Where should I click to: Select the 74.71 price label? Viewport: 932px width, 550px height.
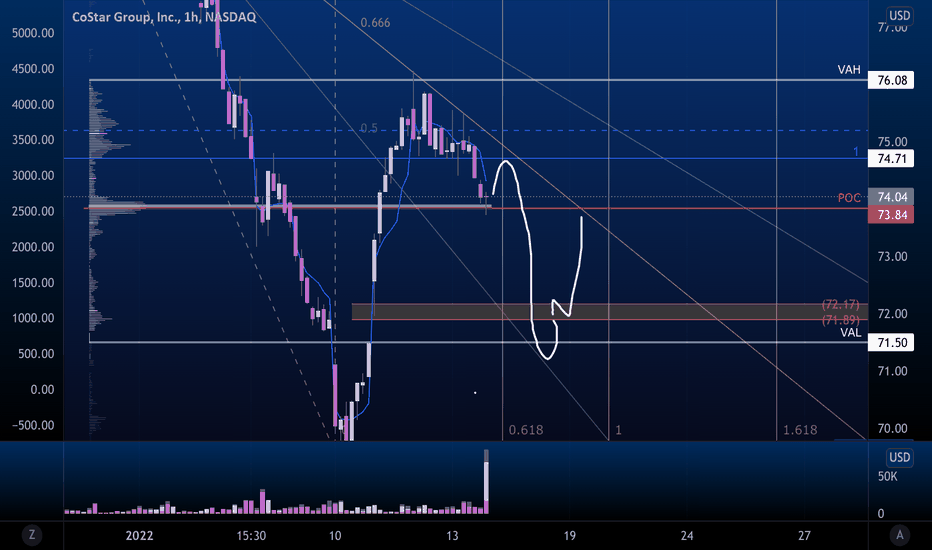pos(891,159)
